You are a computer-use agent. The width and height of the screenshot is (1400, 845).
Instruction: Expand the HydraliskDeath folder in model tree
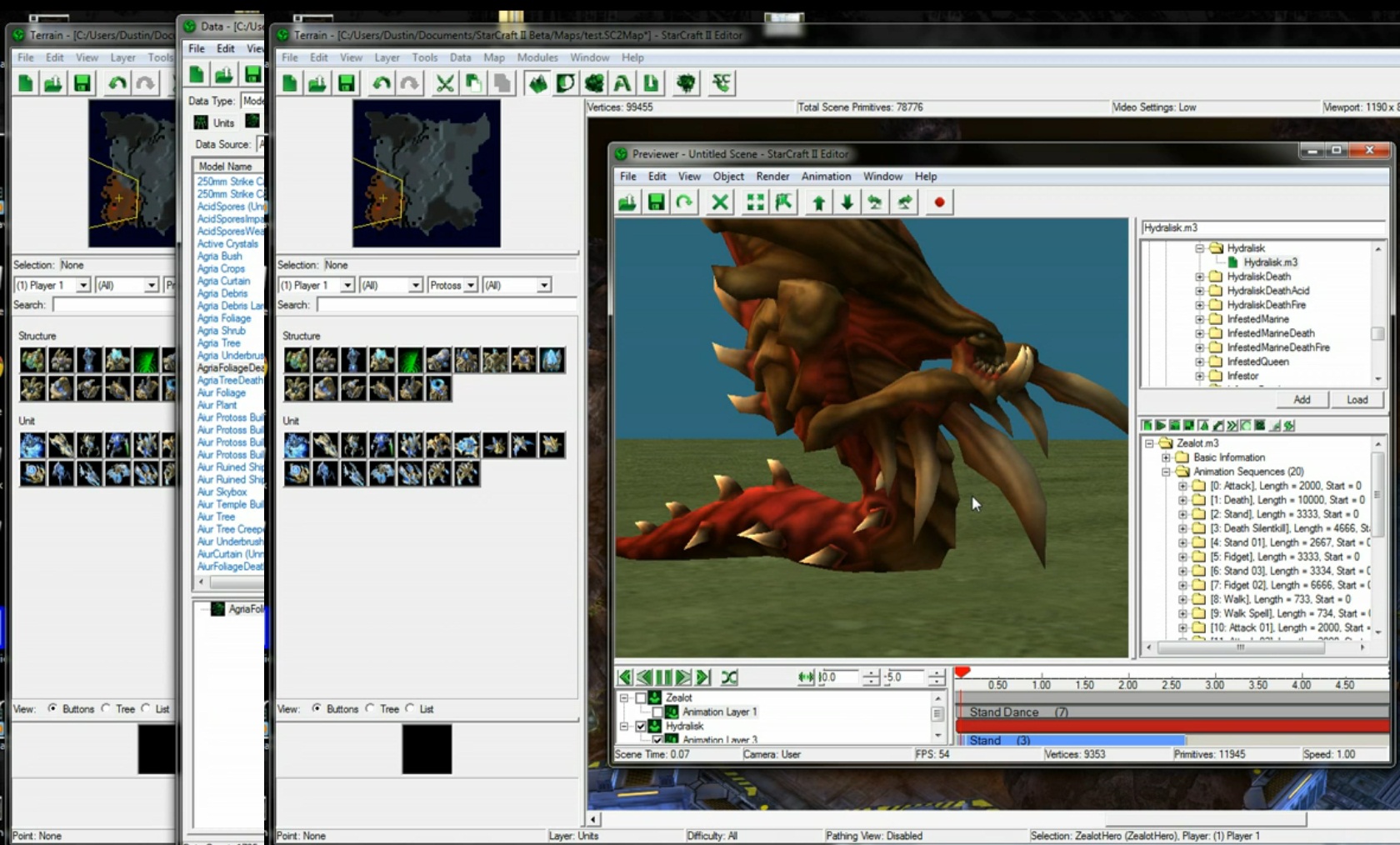(1200, 277)
